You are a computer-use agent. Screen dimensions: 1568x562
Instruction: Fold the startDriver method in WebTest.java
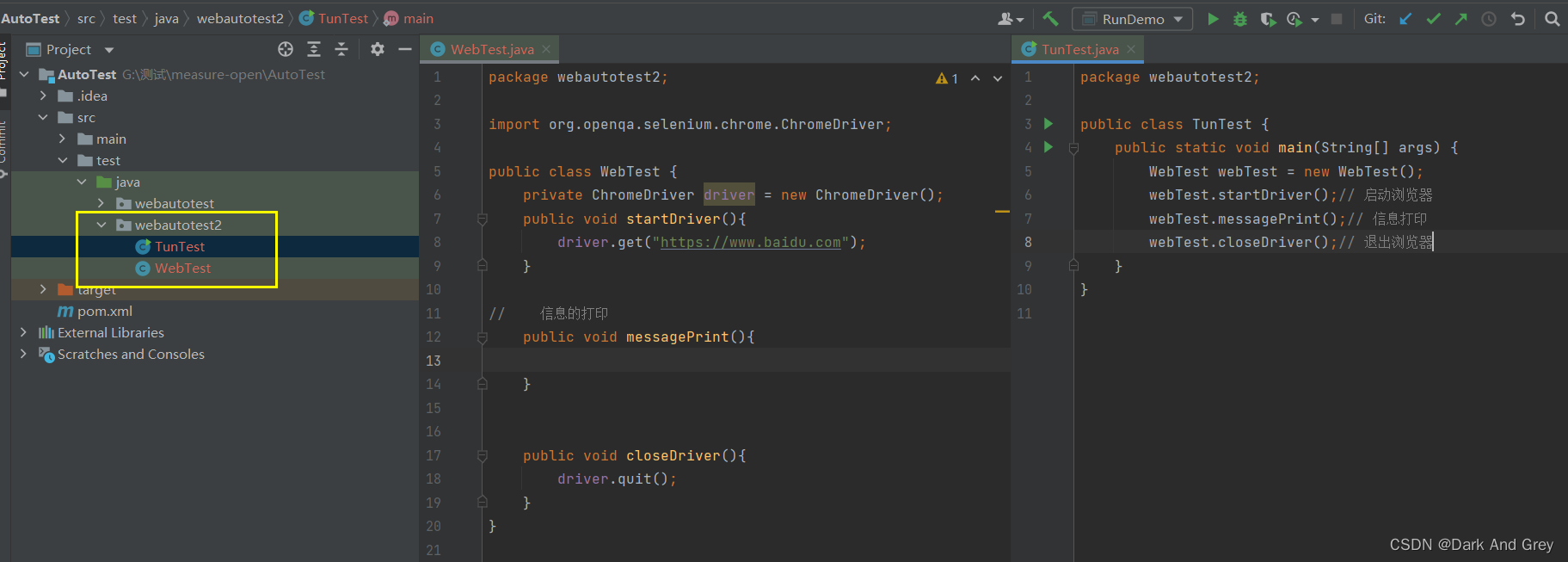coord(483,219)
